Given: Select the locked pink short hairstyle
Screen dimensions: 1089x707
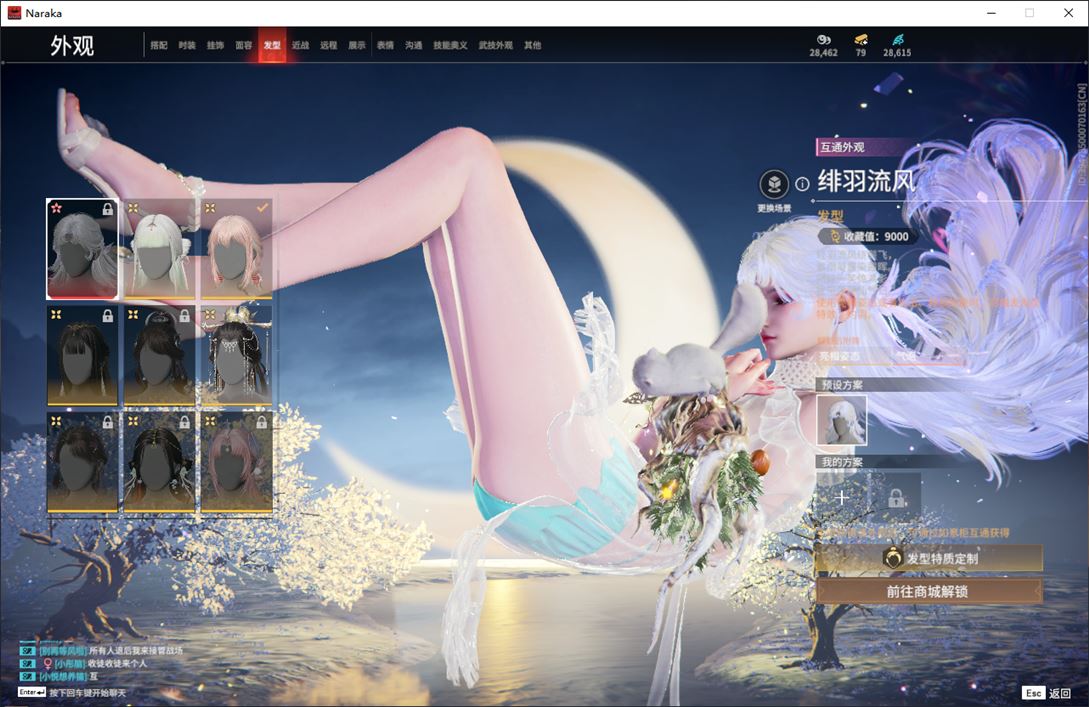Looking at the screenshot, I should click(x=236, y=463).
